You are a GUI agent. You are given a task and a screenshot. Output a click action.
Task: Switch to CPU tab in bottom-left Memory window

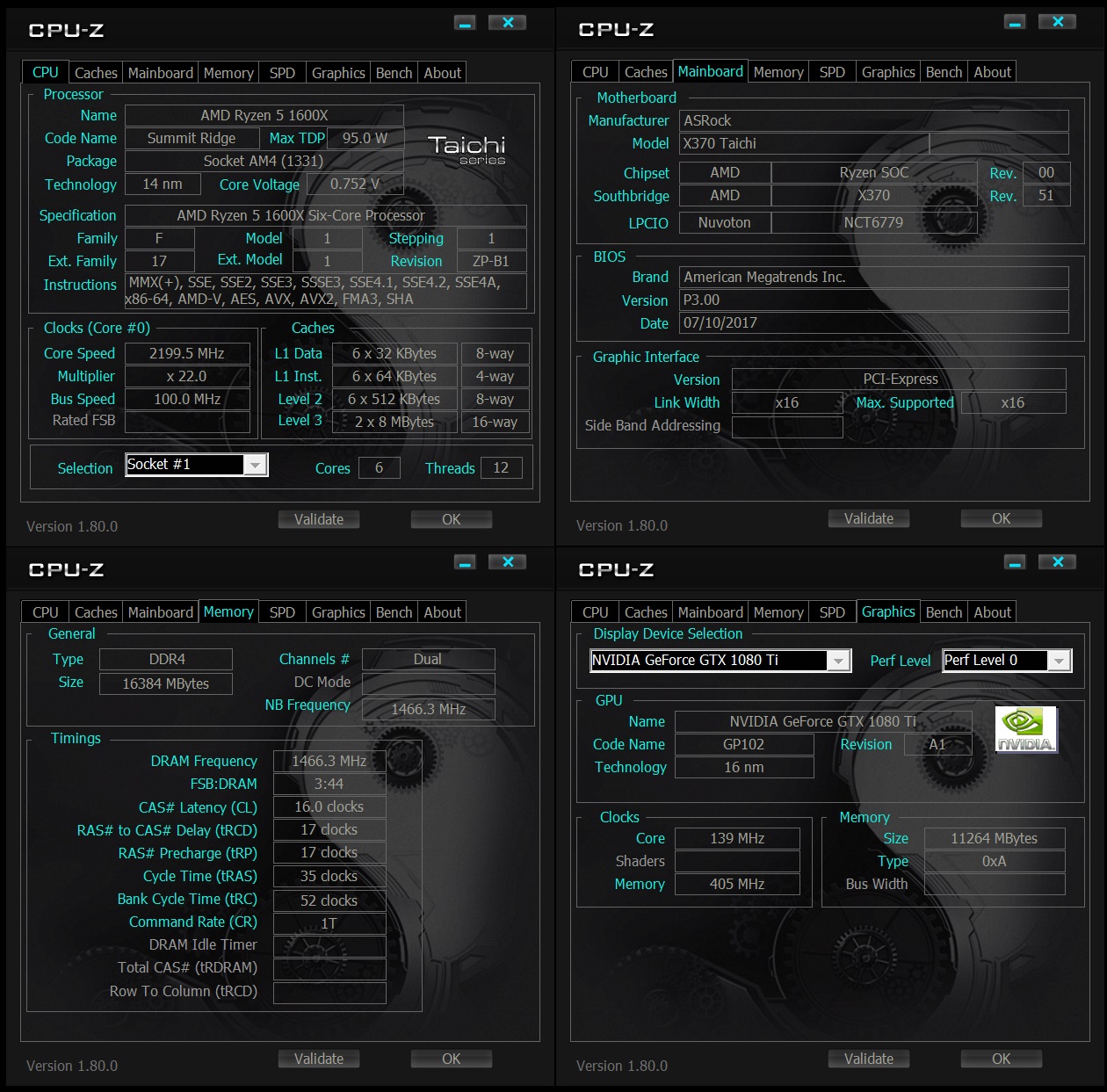(45, 612)
